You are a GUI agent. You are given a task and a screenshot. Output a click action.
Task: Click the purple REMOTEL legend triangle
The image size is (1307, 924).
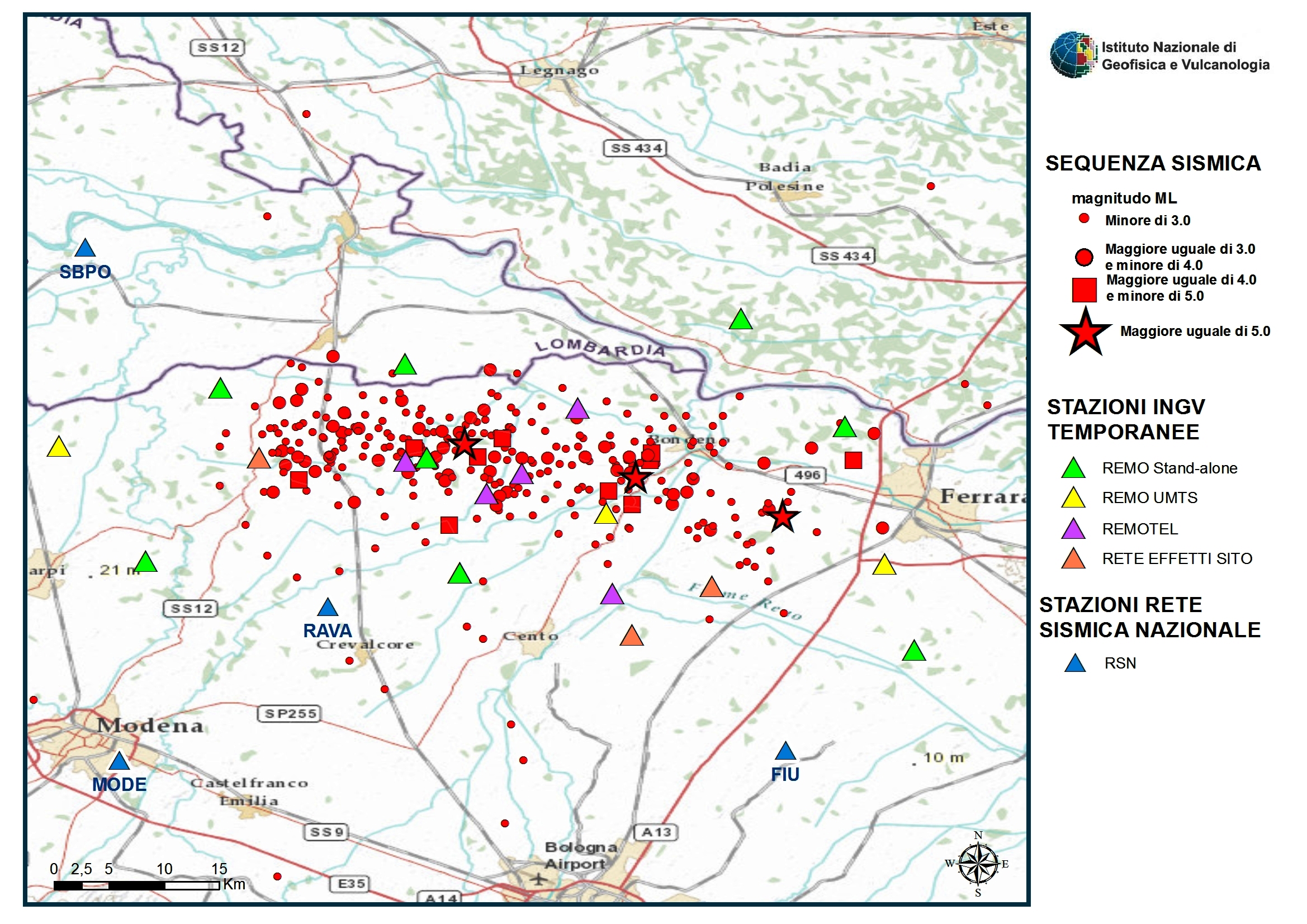1073,529
